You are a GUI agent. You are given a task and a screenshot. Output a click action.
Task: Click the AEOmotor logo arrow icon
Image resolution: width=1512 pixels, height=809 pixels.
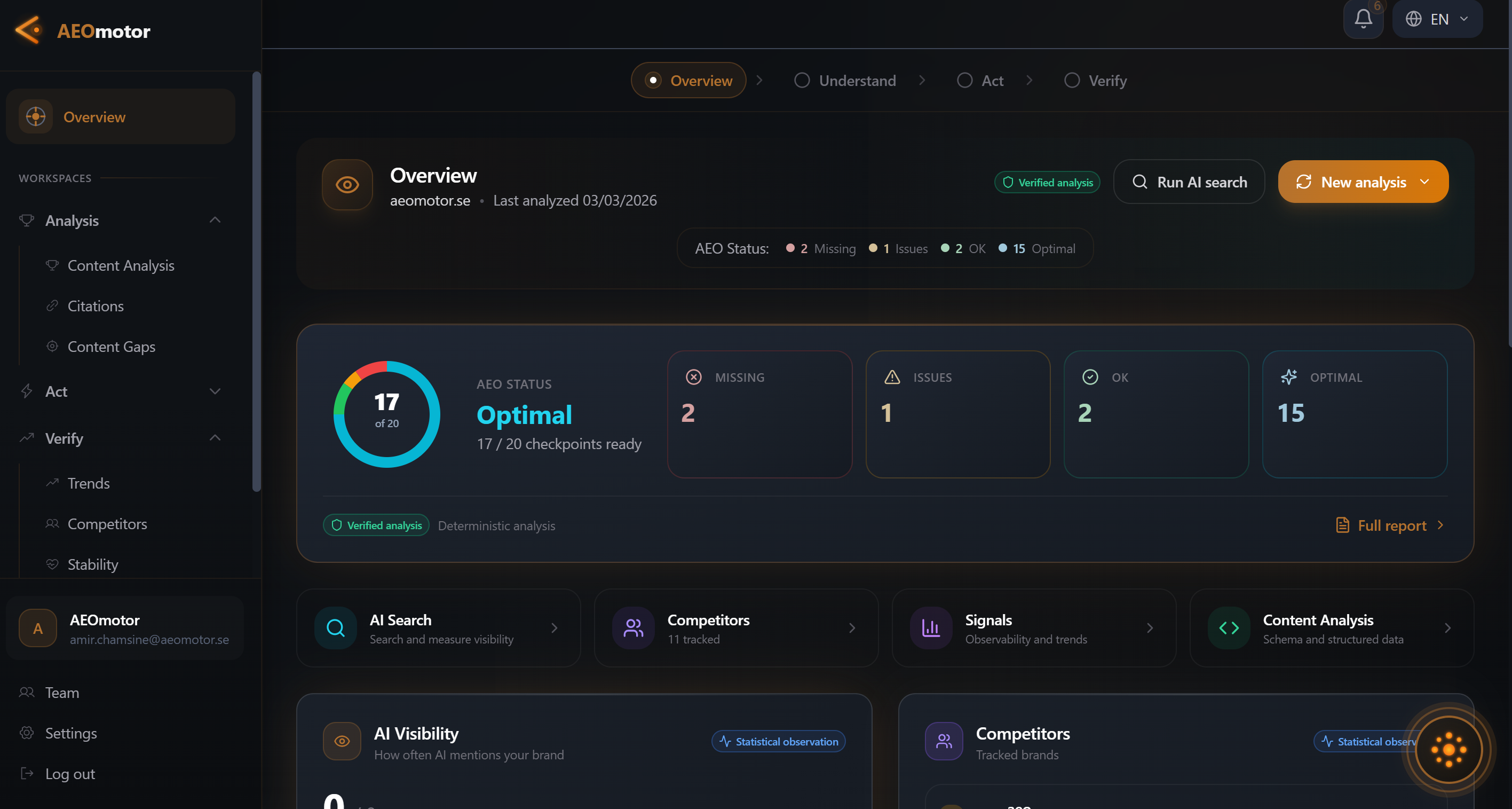28,30
